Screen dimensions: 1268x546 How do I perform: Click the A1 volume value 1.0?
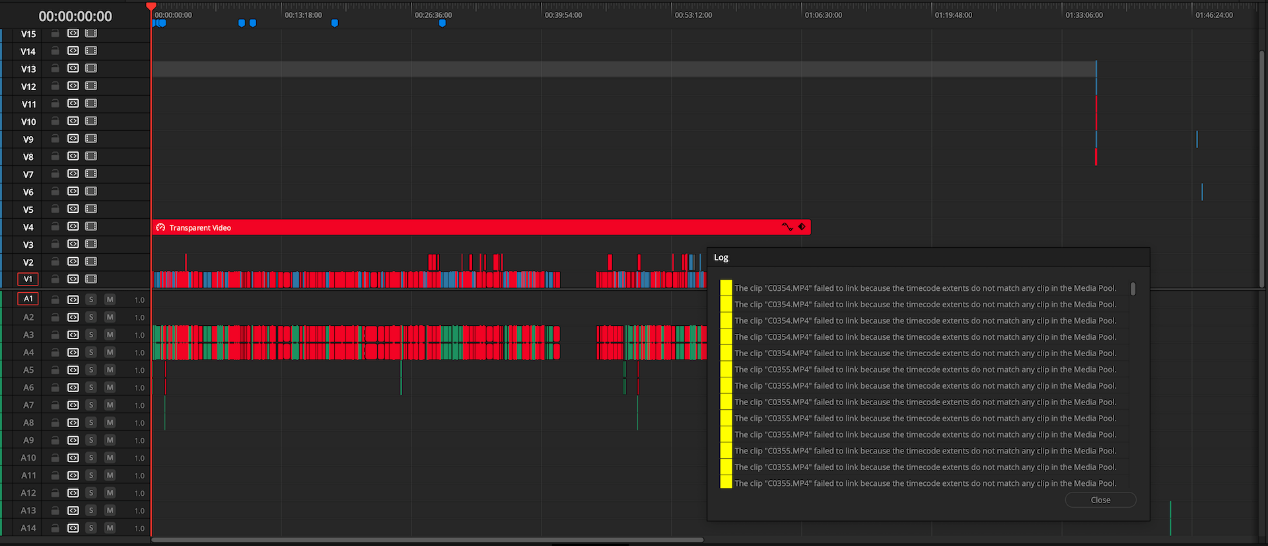[140, 299]
